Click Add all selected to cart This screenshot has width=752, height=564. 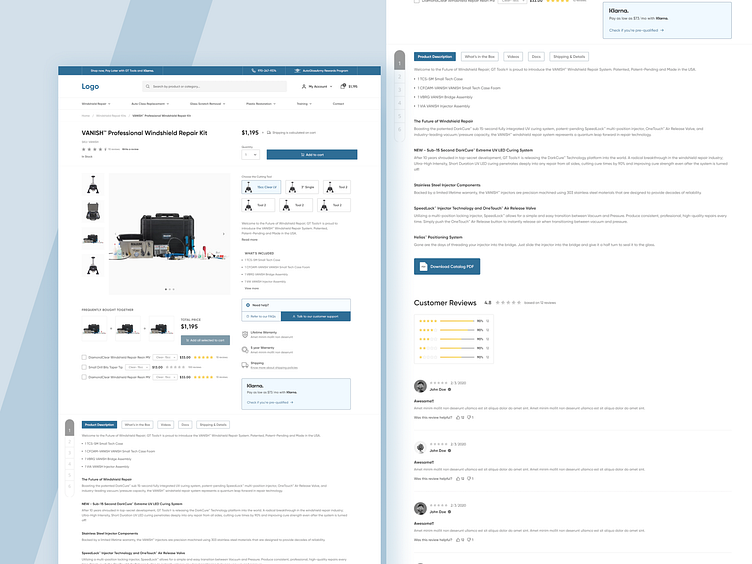(x=205, y=340)
